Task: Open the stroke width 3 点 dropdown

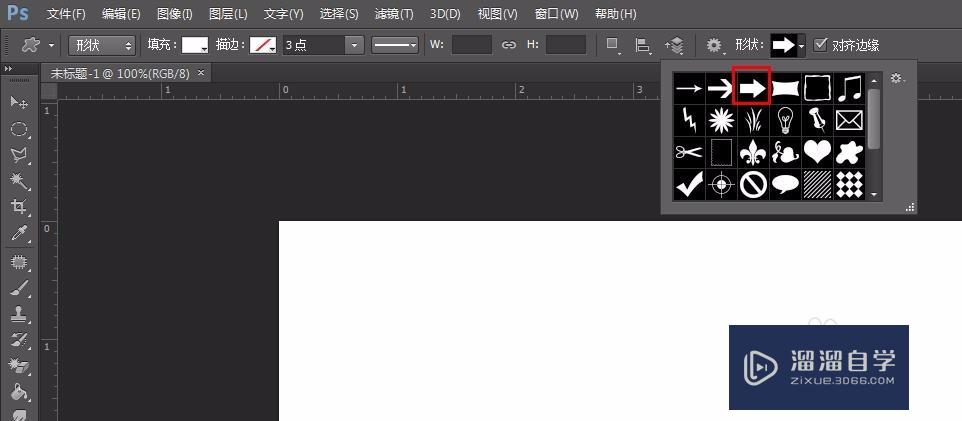Action: click(x=354, y=45)
